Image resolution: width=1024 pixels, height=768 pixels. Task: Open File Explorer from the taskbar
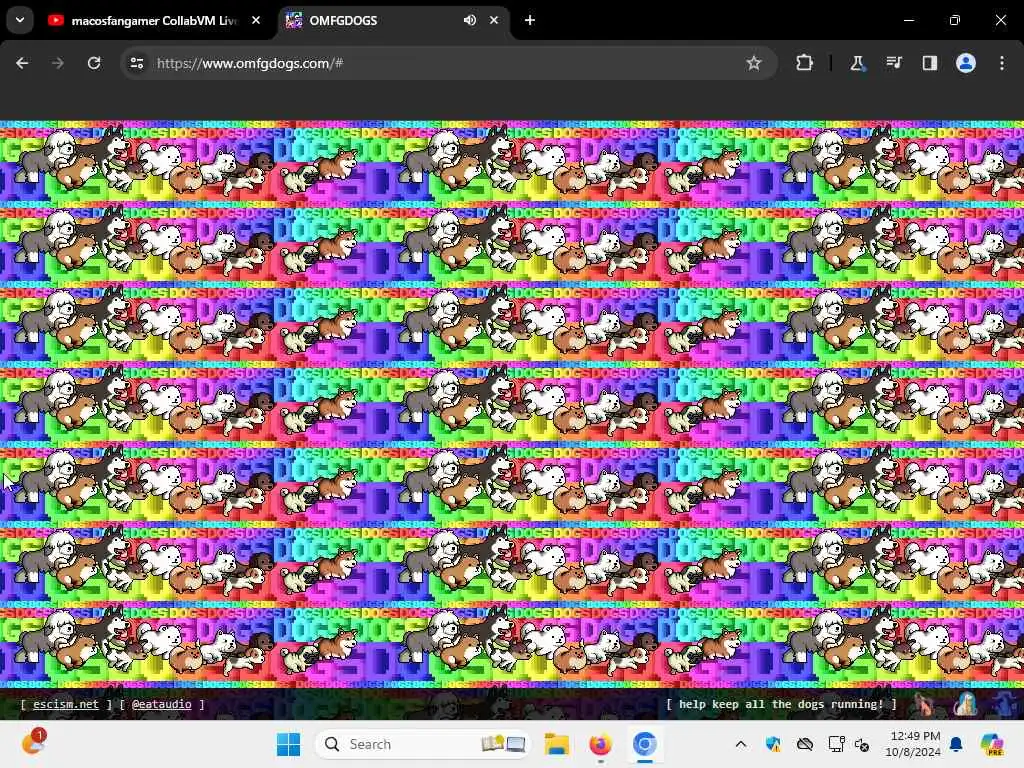tap(557, 744)
